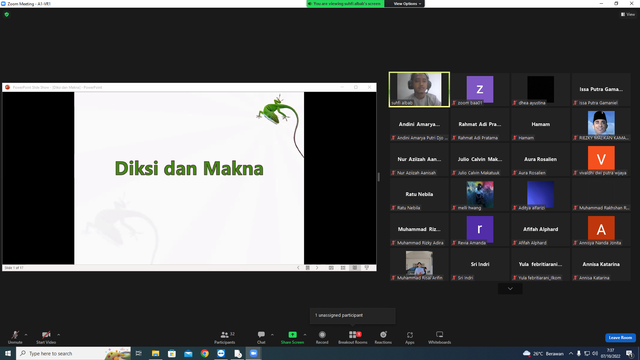Click the Start Video camera icon
The width and height of the screenshot is (640, 360).
pyautogui.click(x=46, y=335)
